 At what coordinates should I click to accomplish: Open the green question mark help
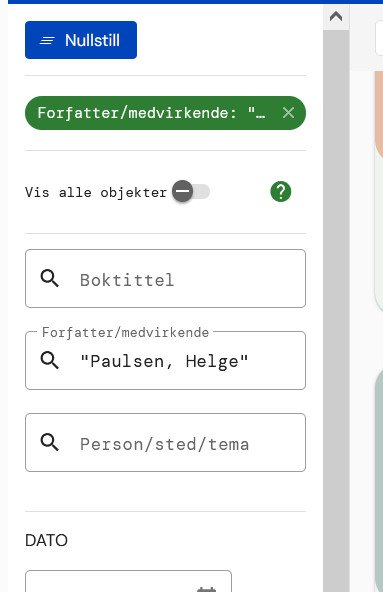281,192
